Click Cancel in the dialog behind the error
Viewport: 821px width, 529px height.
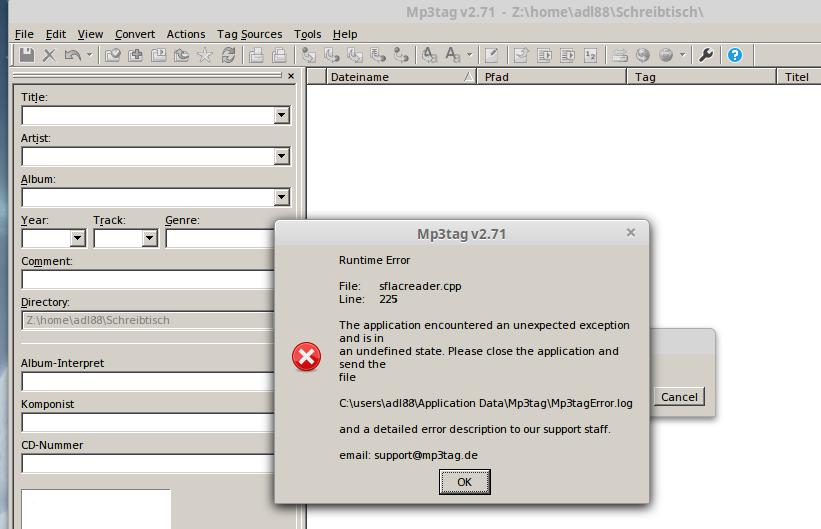coord(679,397)
